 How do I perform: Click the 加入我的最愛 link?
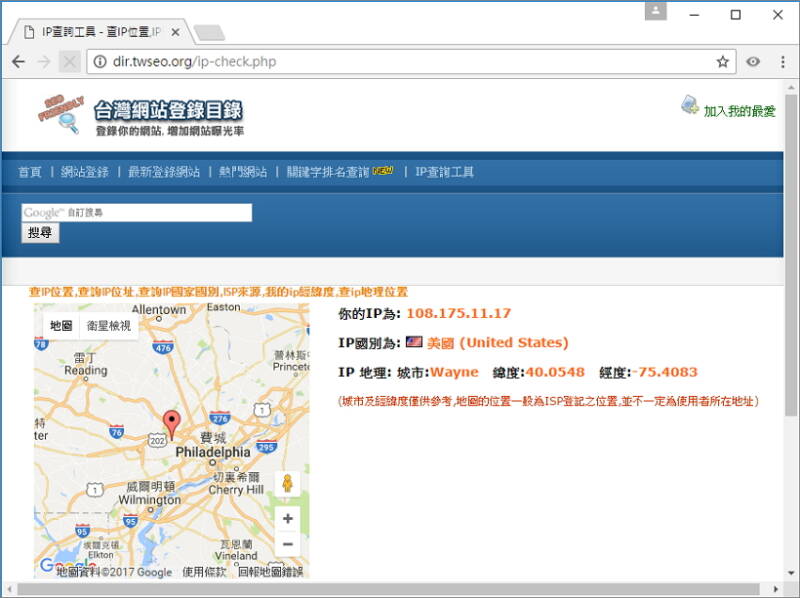[x=738, y=111]
